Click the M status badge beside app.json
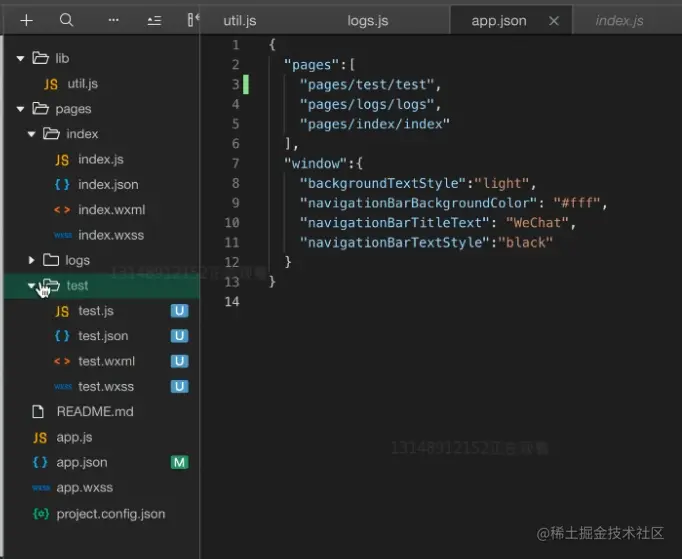Screen dimensions: 682x559 (179, 462)
